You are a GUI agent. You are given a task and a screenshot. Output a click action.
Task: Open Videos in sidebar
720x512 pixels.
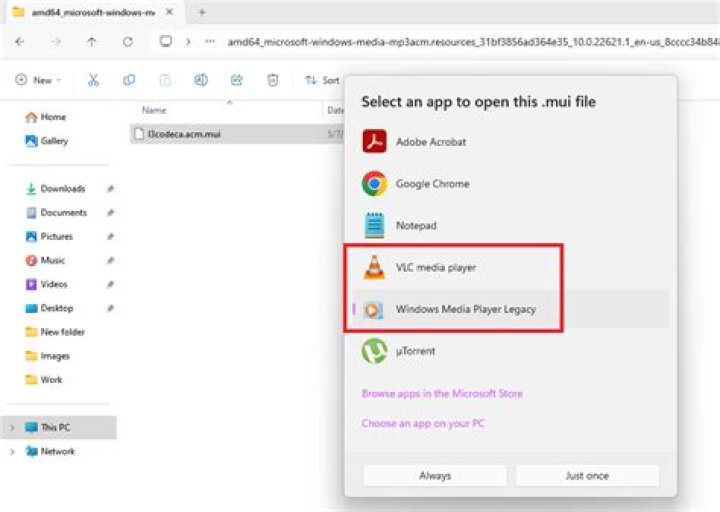coord(46,284)
